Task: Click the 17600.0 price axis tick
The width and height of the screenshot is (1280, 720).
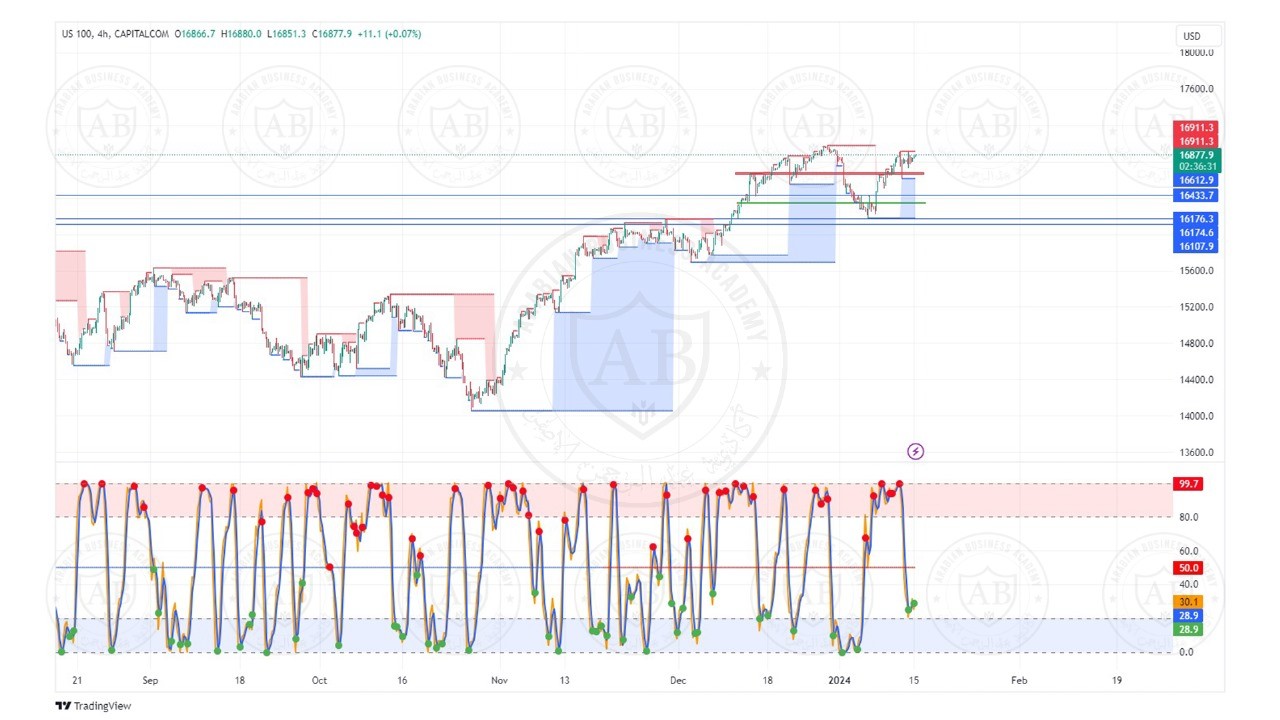Action: click(1196, 89)
